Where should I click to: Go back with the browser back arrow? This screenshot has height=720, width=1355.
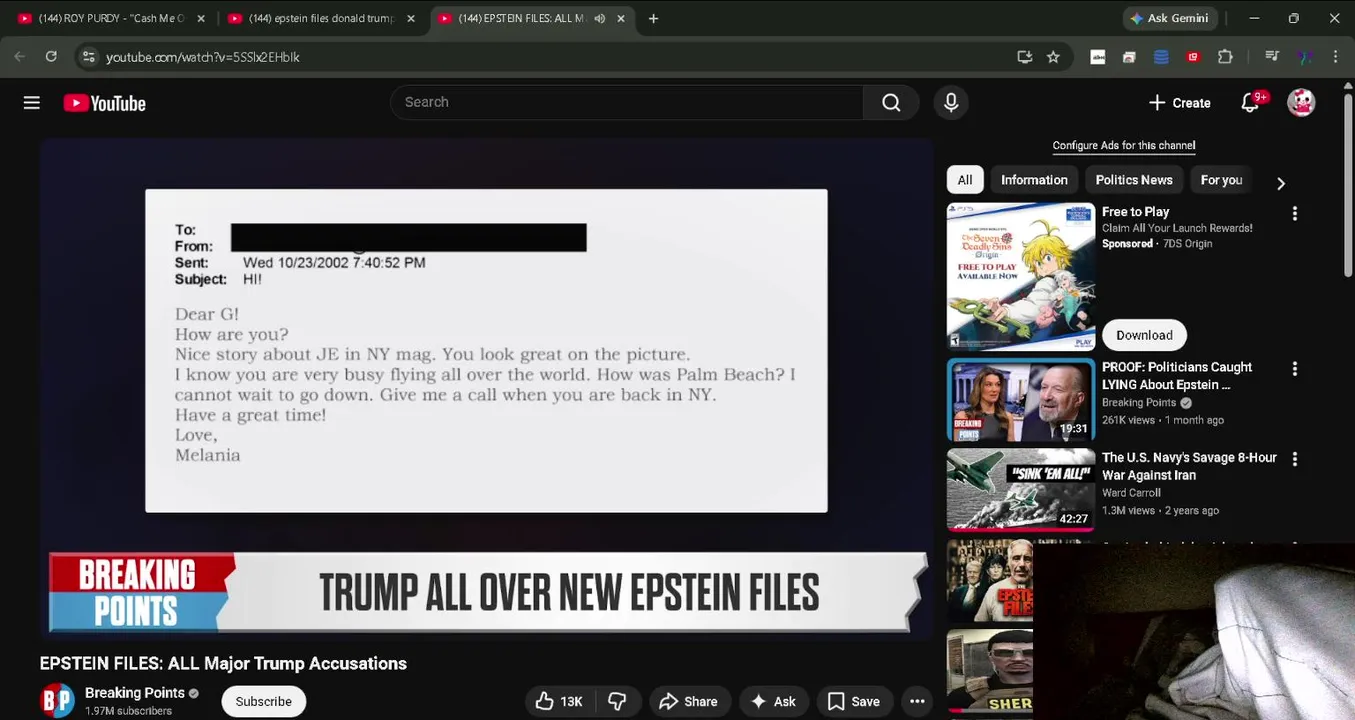click(x=19, y=57)
